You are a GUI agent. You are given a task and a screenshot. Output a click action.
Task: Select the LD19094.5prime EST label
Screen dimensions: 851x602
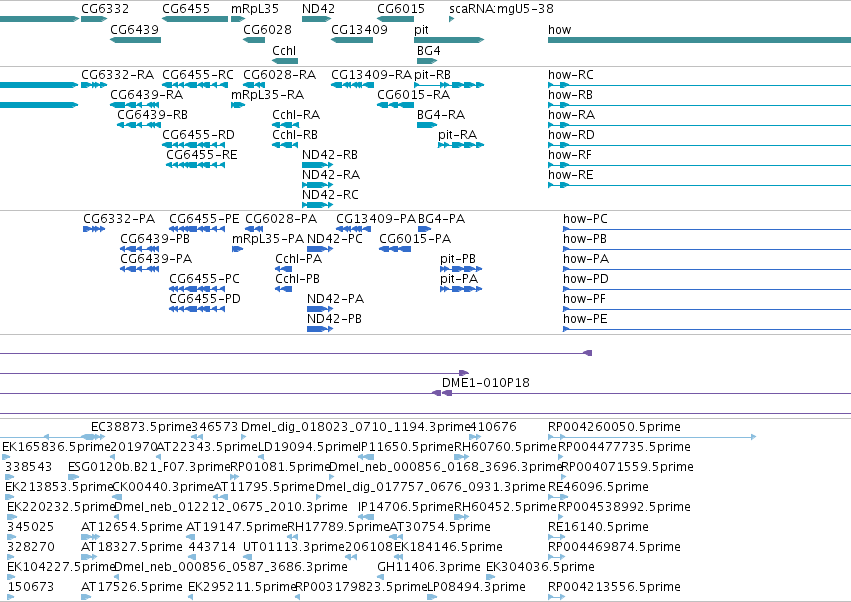click(x=308, y=447)
